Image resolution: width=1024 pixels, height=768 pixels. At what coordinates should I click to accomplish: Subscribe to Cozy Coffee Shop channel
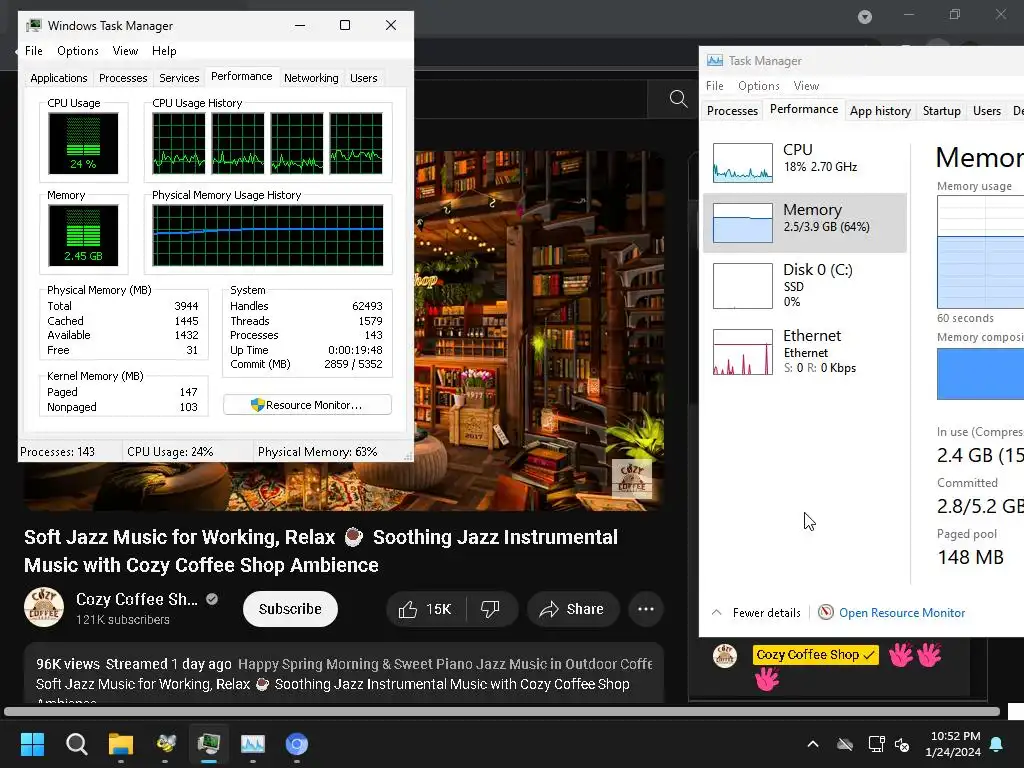pyautogui.click(x=290, y=609)
